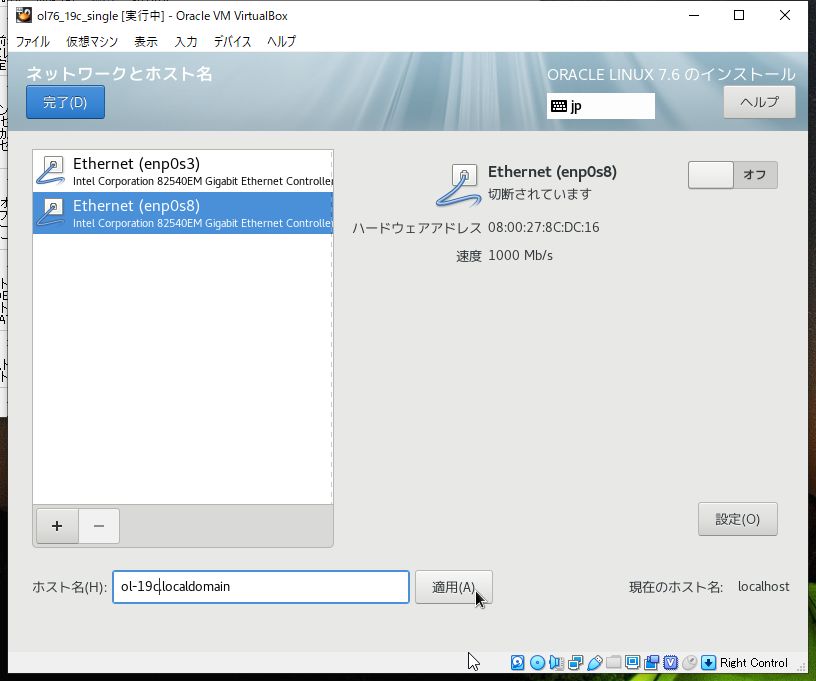Open the デバイス menu
The width and height of the screenshot is (816, 681).
(x=232, y=41)
